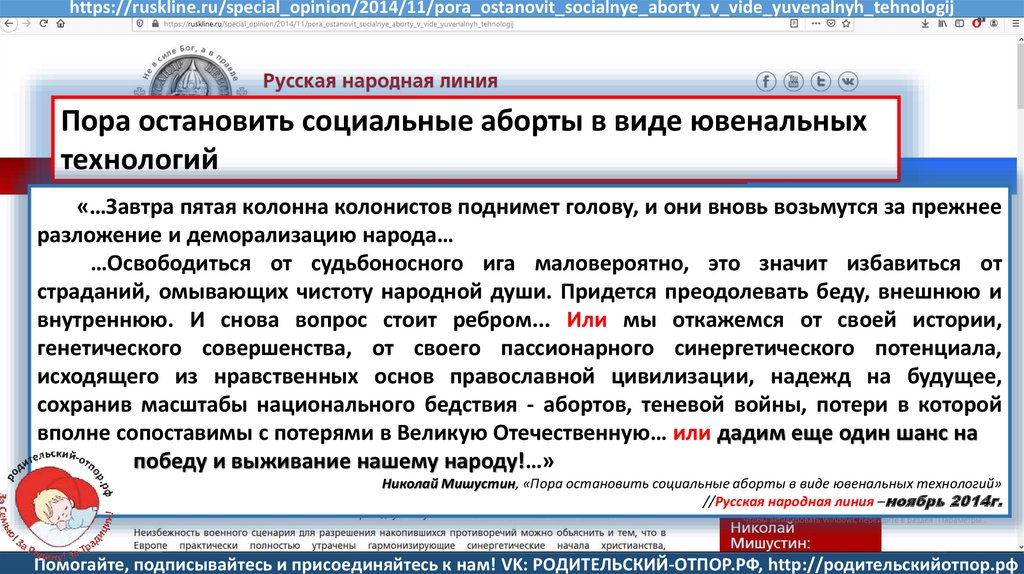Click the Twitter icon in site header
Viewport: 1024px width, 574px height.
(x=821, y=82)
